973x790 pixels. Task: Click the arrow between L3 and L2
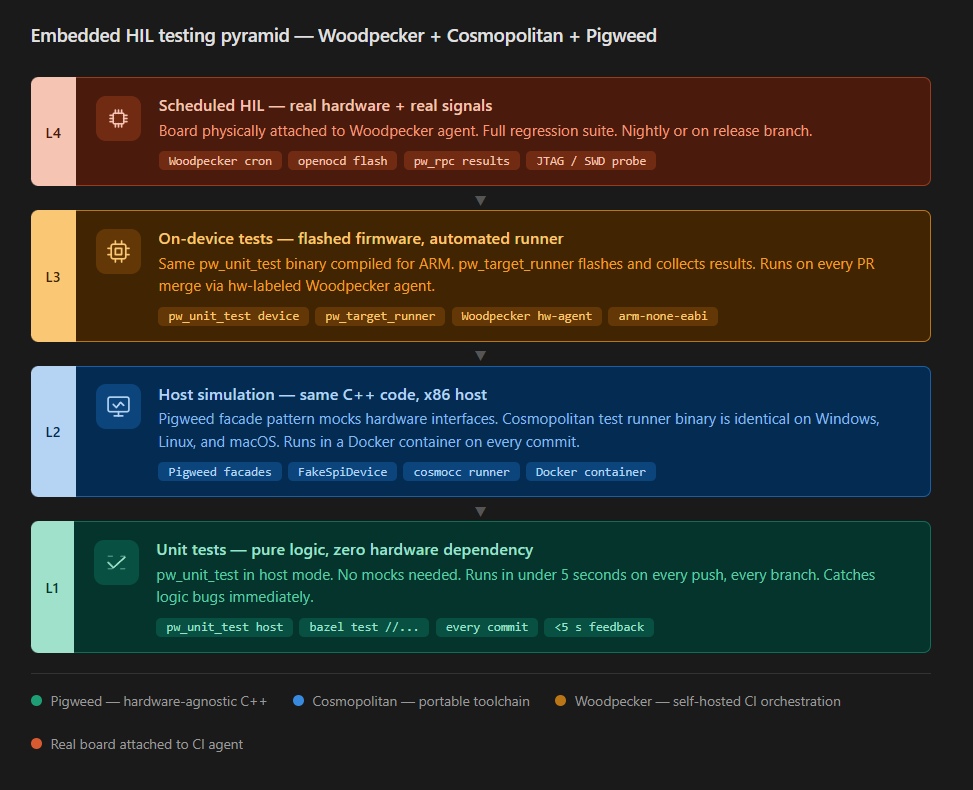coord(480,355)
